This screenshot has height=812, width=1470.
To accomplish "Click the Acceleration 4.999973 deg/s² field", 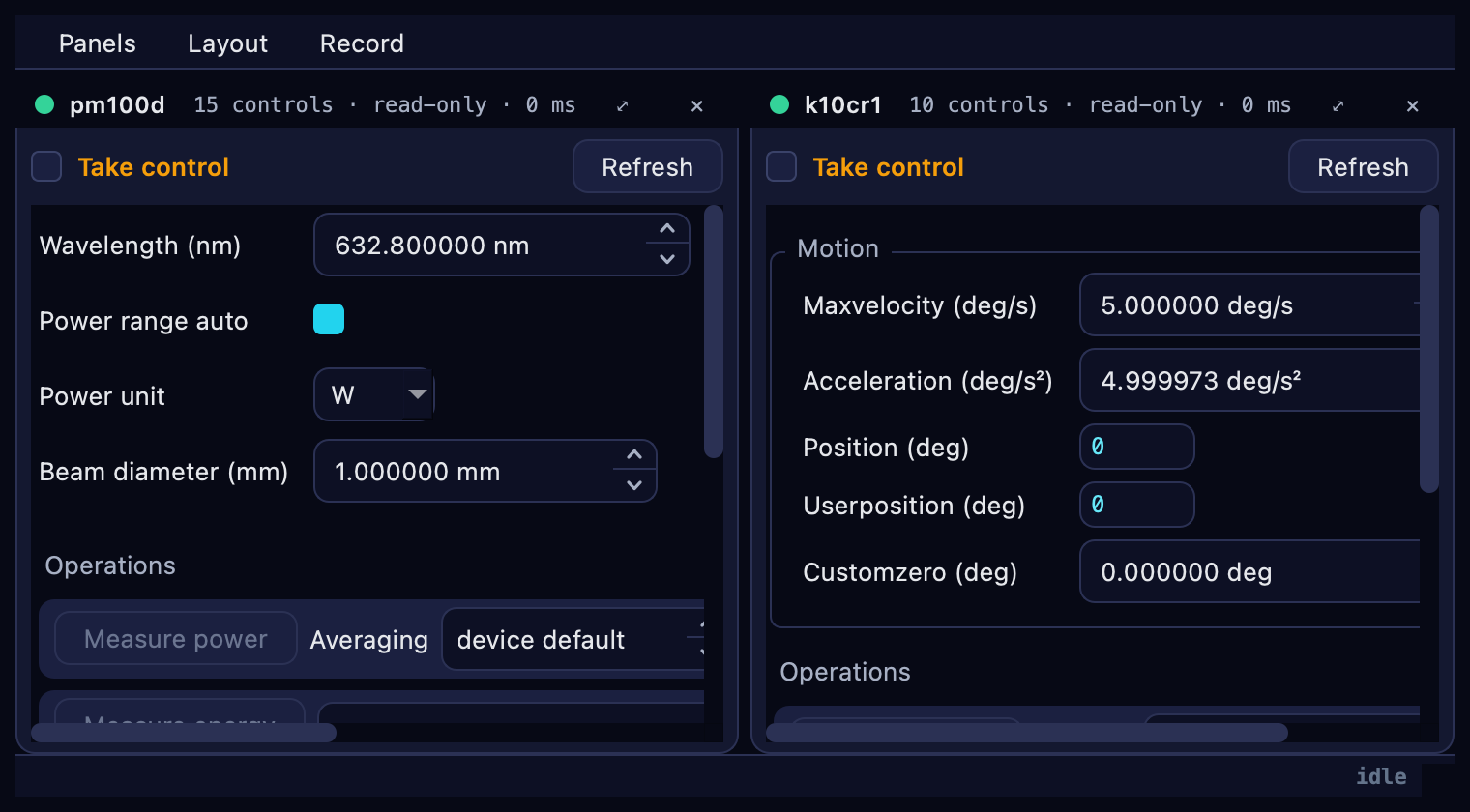I will pos(1249,380).
